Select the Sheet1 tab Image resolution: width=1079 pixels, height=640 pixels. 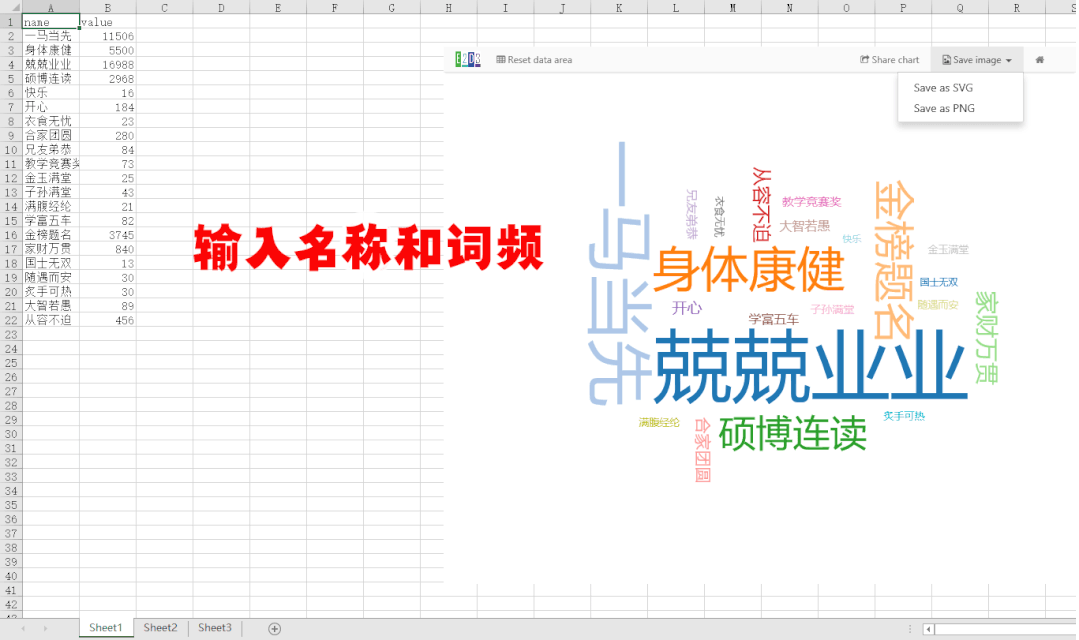105,628
